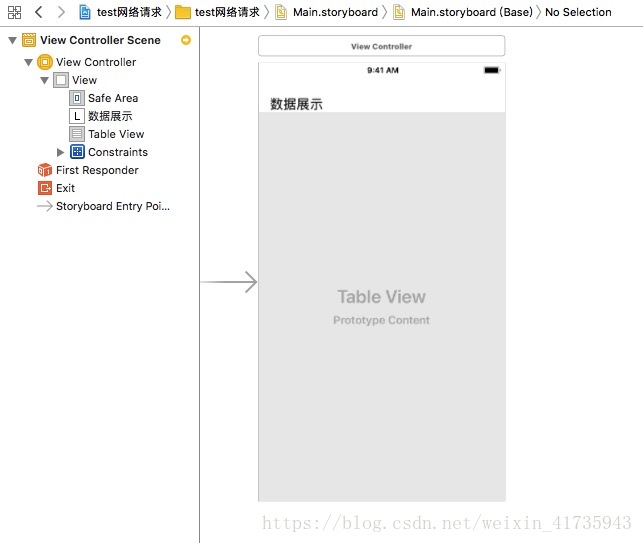Click the battery indicator in status bar
This screenshot has height=543, width=643.
pyautogui.click(x=492, y=70)
